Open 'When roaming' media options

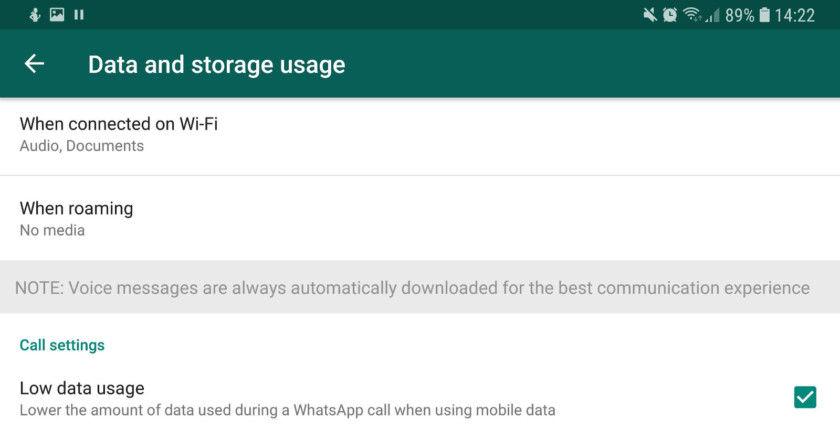(x=77, y=209)
